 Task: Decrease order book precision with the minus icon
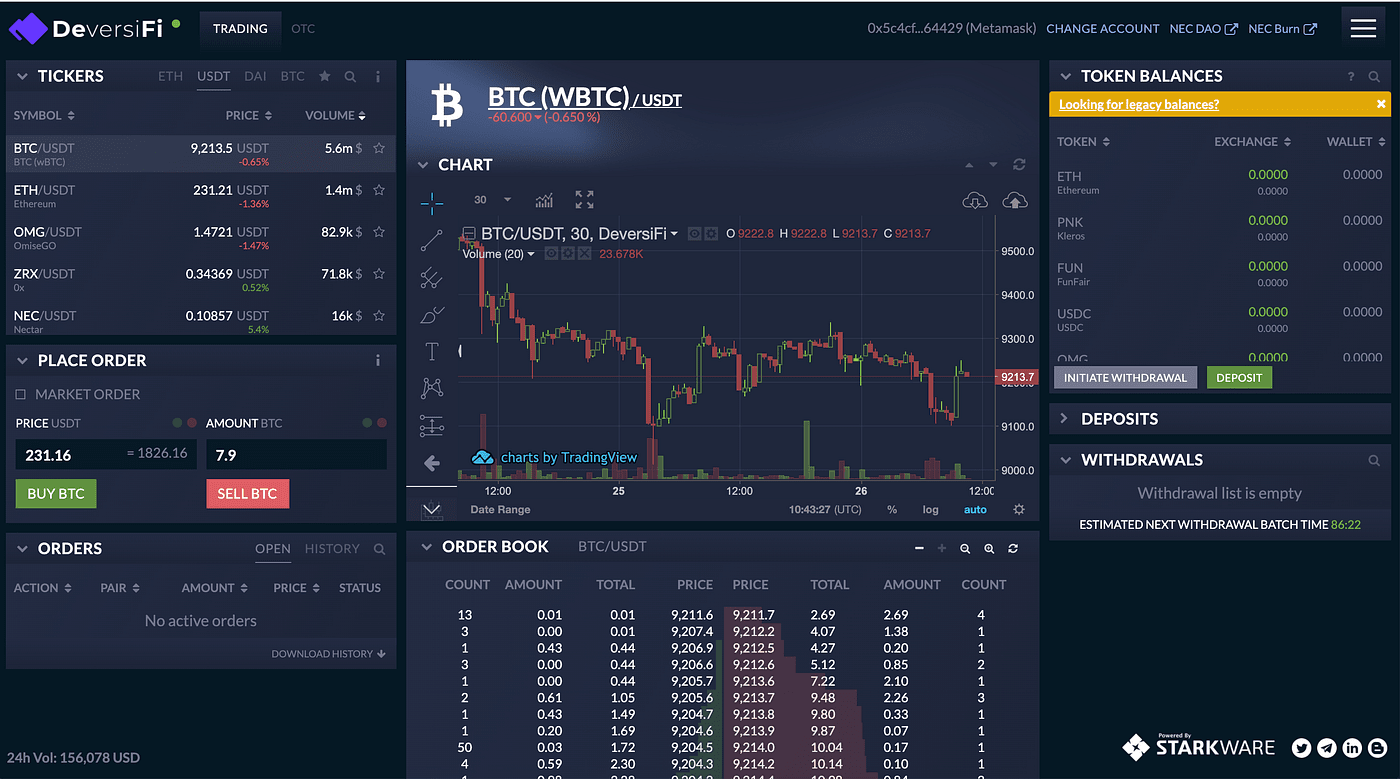pos(920,548)
